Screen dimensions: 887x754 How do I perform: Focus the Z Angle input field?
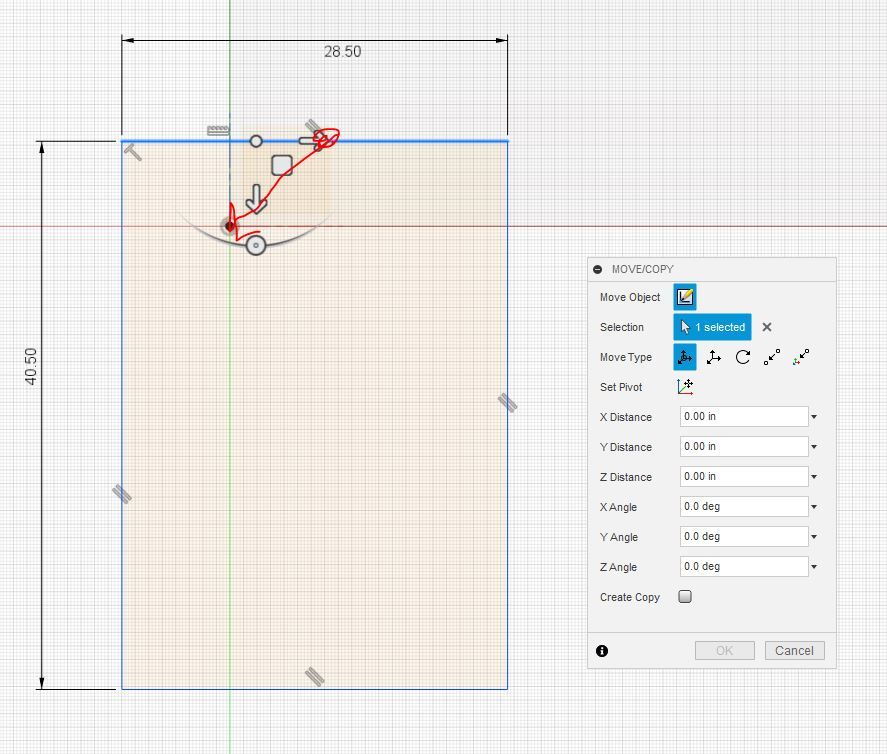[744, 567]
